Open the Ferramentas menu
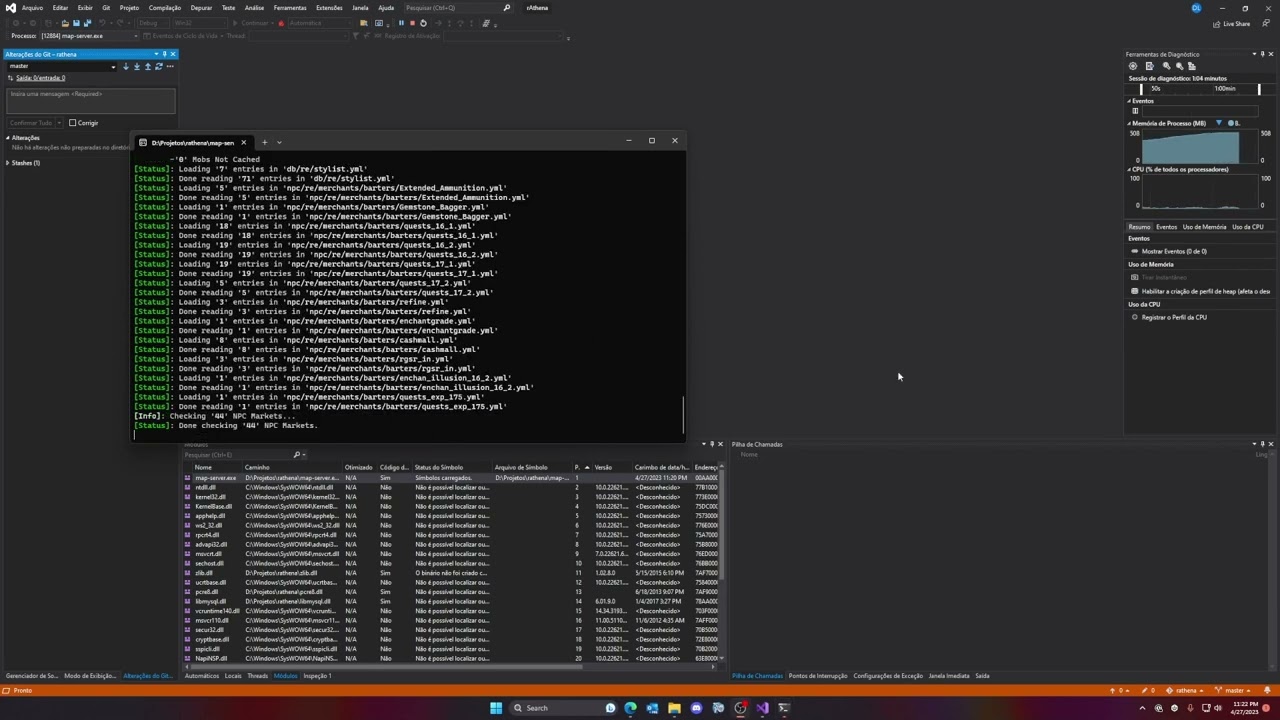Image resolution: width=1280 pixels, height=720 pixels. point(290,8)
